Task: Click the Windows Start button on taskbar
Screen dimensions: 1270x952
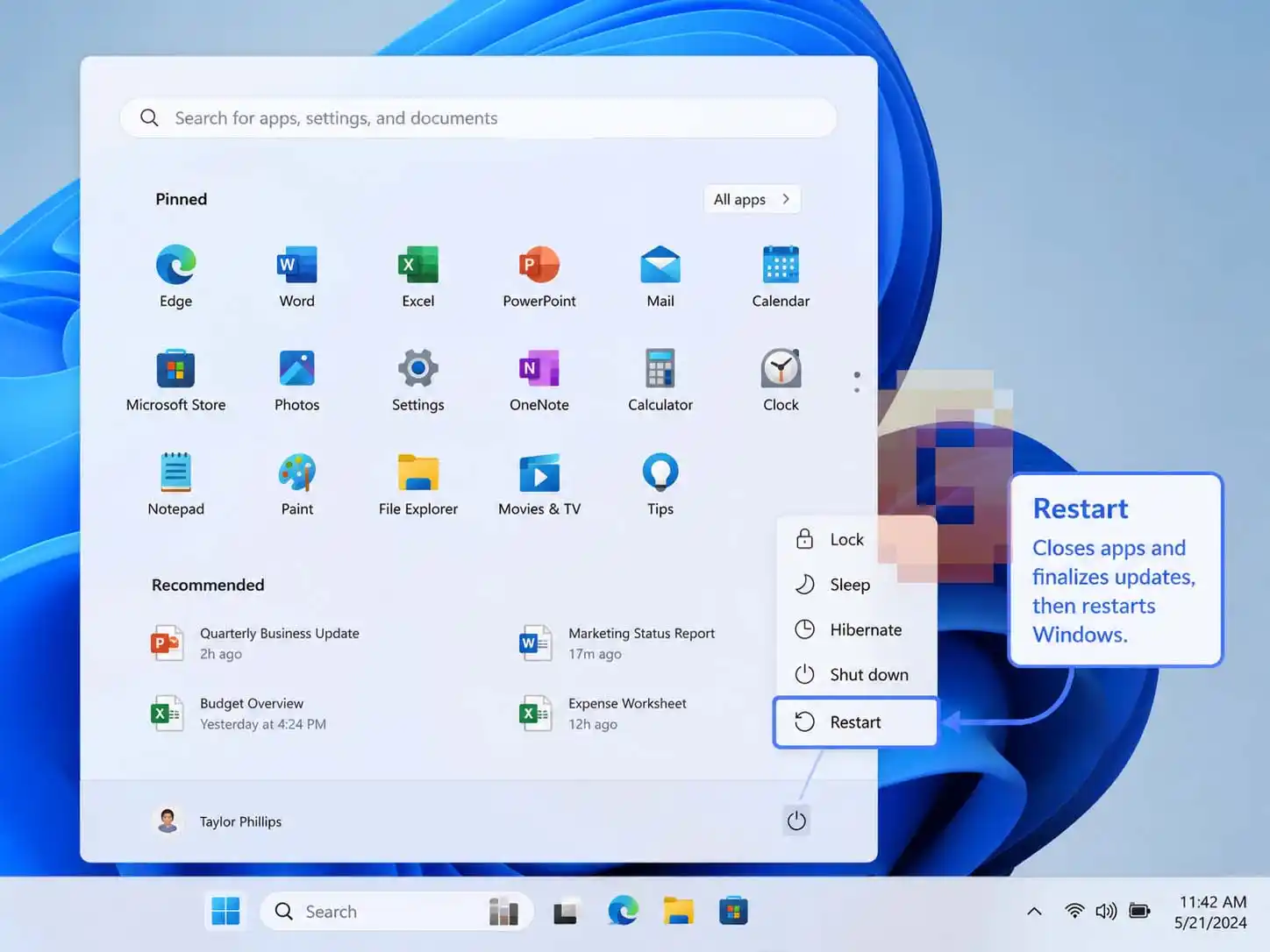Action: pos(225,912)
